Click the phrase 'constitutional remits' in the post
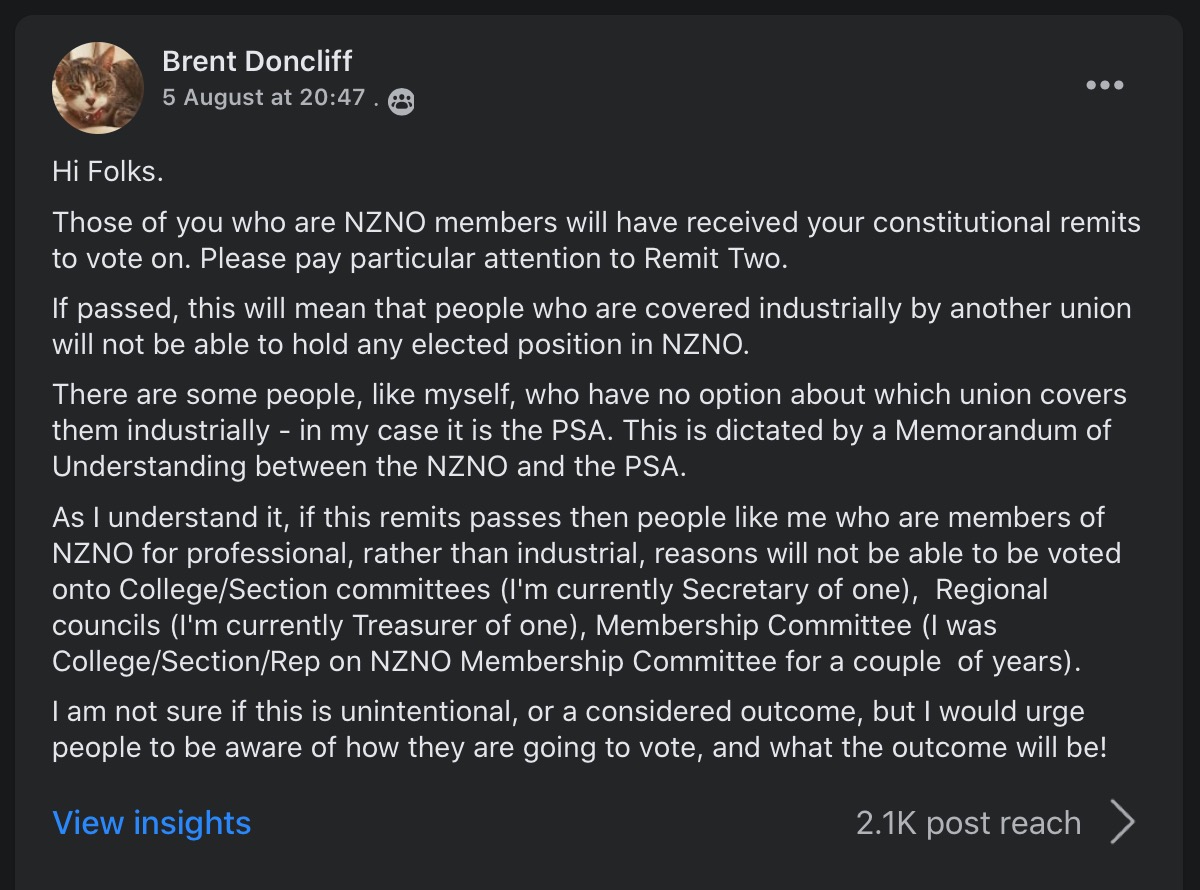The image size is (1200, 890). [x=974, y=222]
